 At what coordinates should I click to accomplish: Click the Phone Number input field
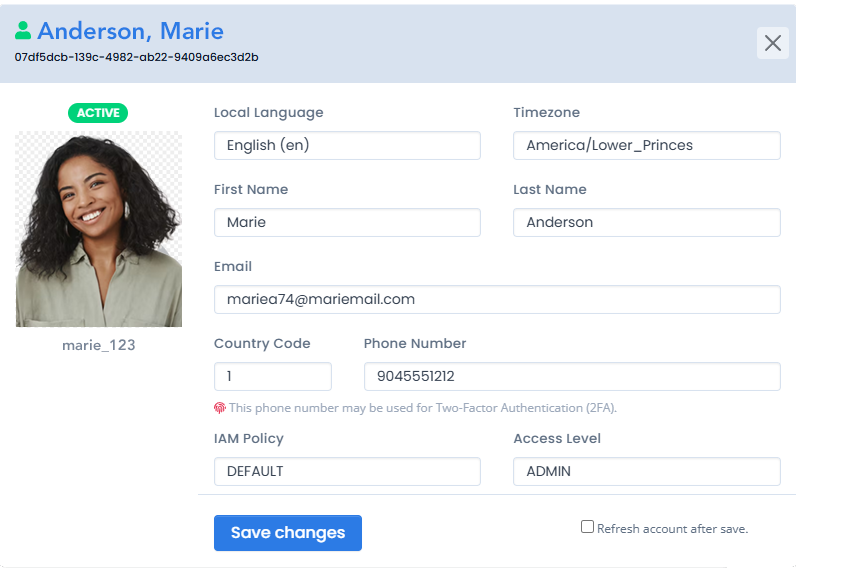click(x=571, y=376)
